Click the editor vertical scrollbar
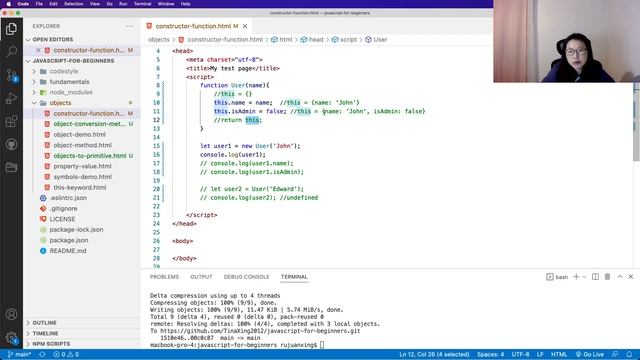This screenshot has width=640, height=360. coord(636,122)
